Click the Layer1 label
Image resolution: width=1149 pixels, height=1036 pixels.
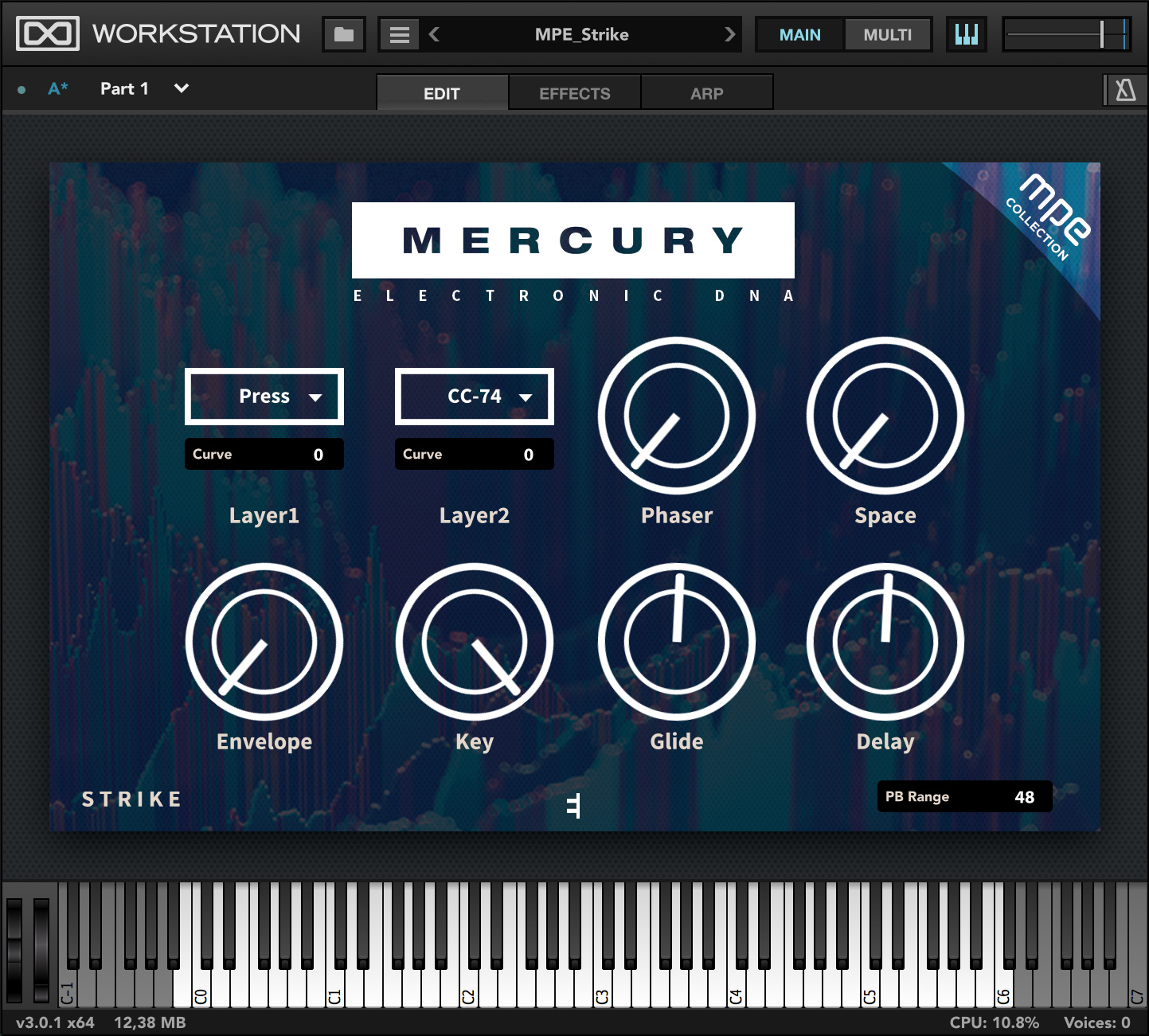click(264, 516)
